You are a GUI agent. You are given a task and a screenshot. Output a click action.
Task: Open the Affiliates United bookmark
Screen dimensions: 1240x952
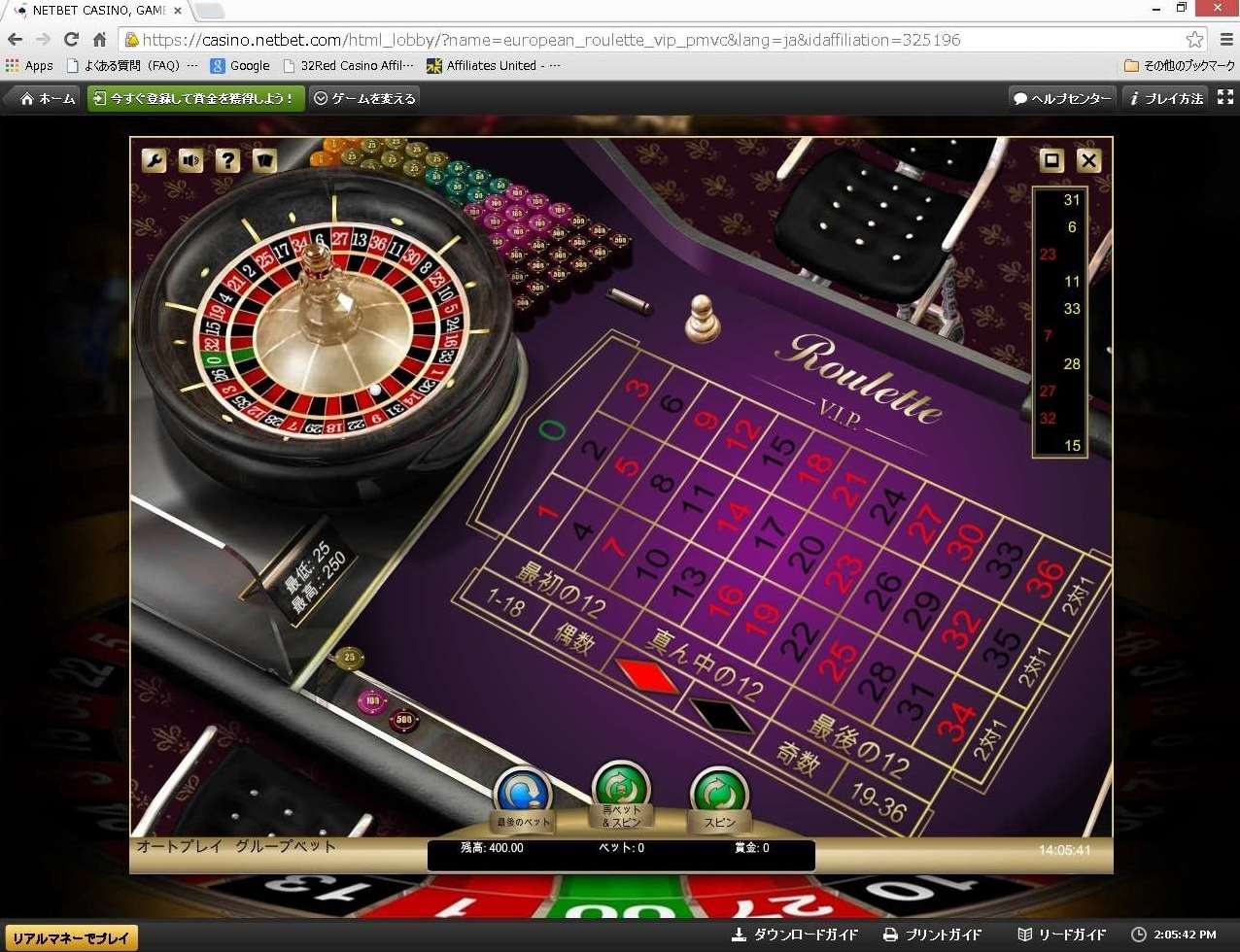[x=494, y=66]
